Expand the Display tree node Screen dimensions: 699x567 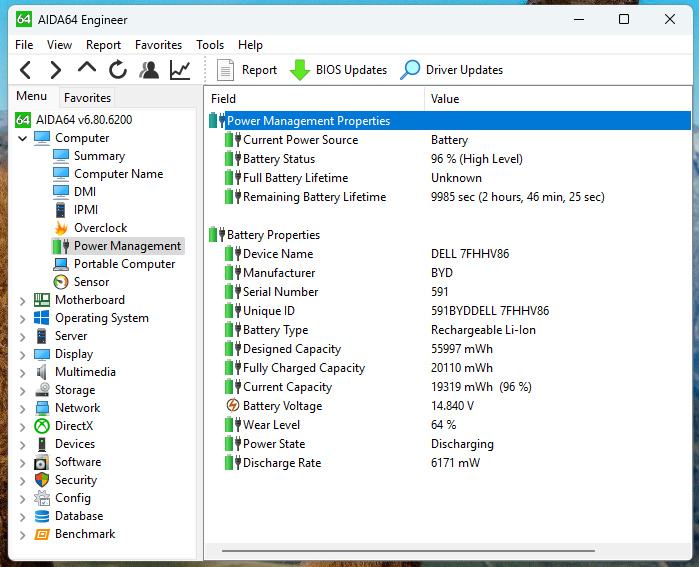click(22, 355)
